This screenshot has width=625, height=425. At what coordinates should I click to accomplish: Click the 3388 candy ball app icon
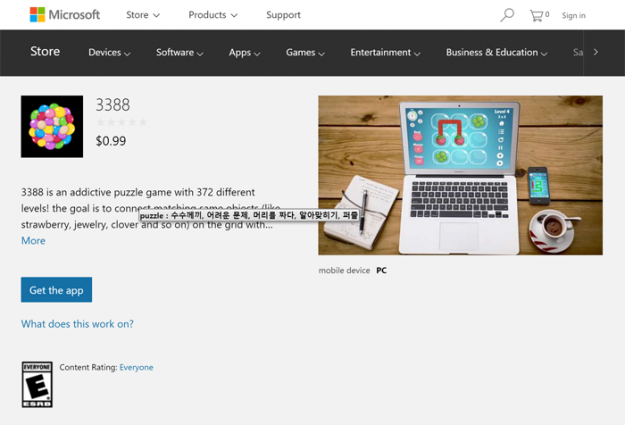click(x=52, y=126)
